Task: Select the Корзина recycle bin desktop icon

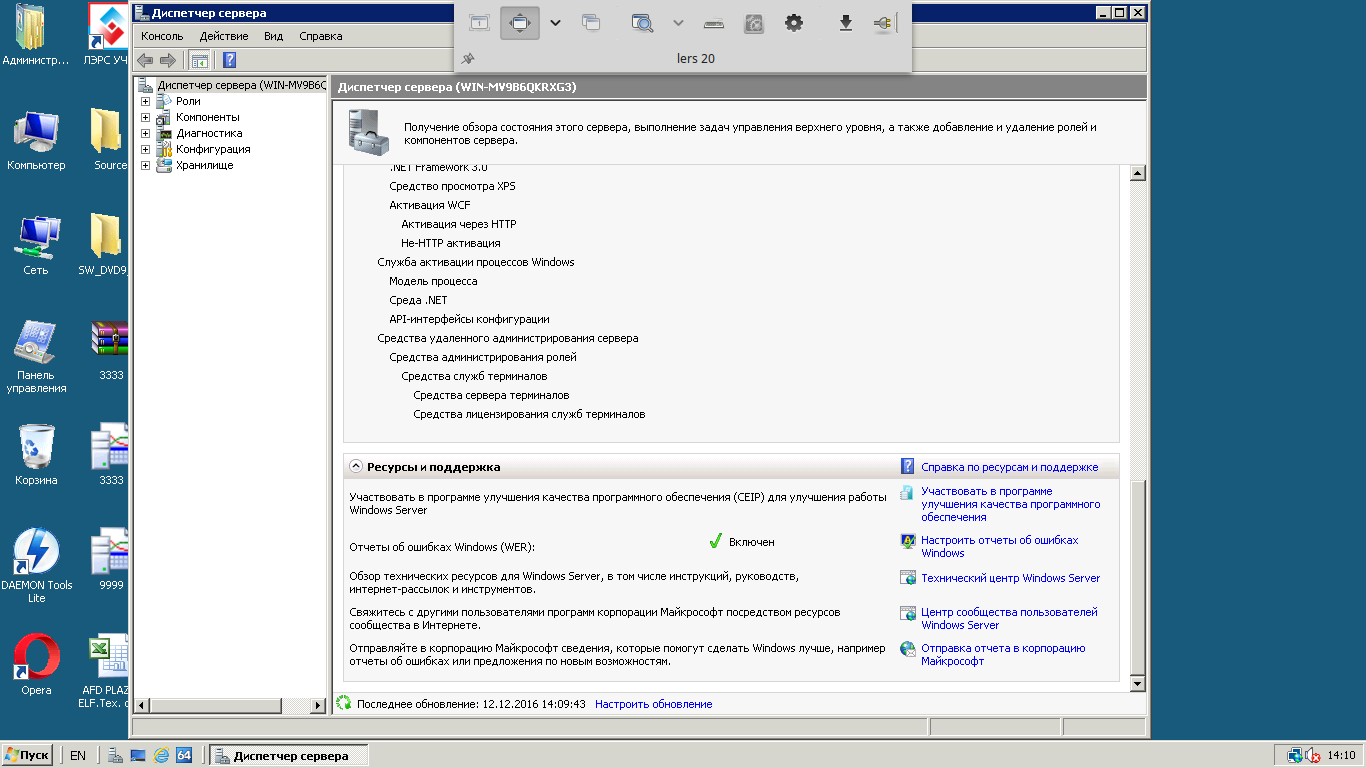Action: pos(36,455)
